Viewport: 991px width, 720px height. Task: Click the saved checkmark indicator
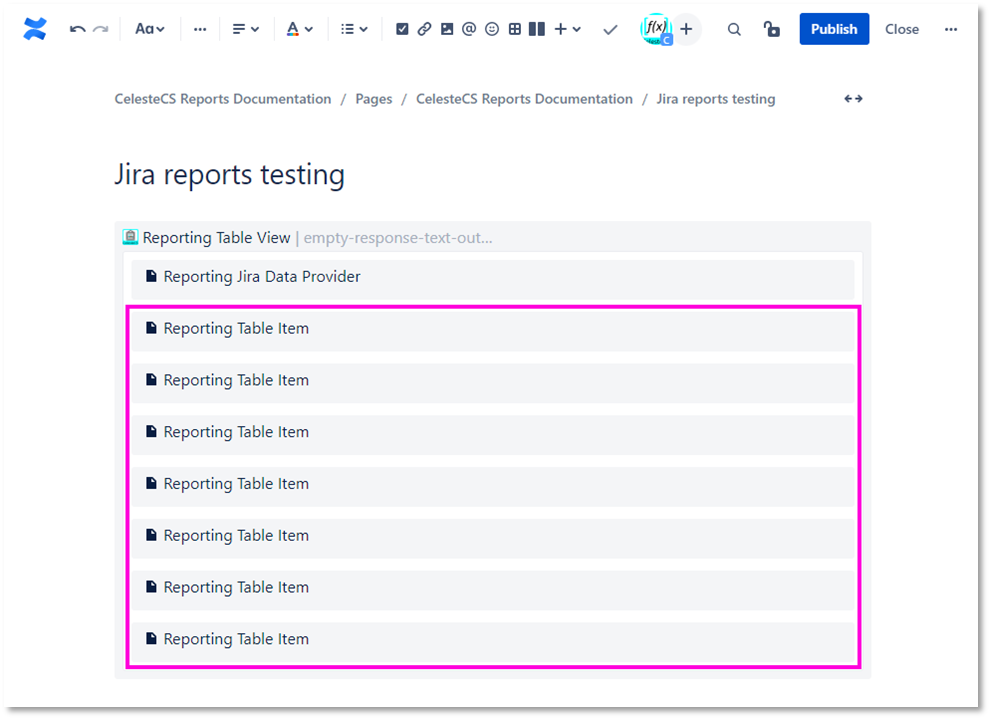point(610,29)
